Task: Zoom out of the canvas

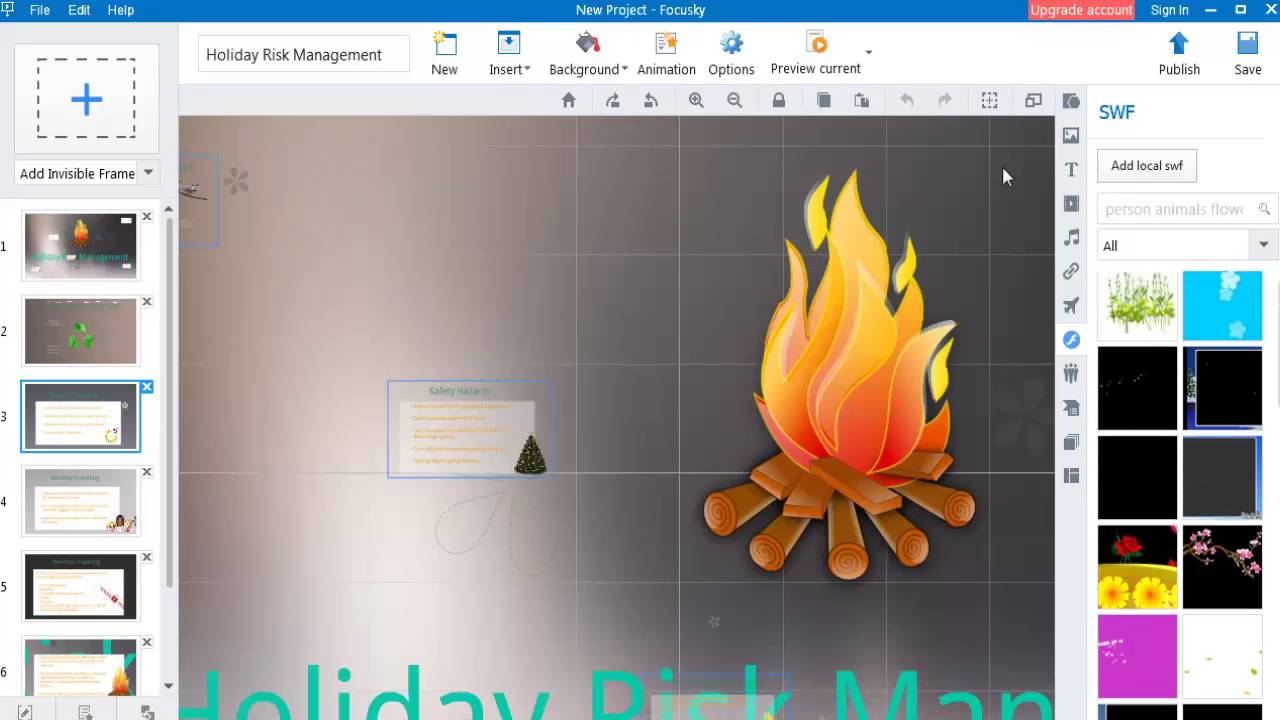Action: click(734, 100)
